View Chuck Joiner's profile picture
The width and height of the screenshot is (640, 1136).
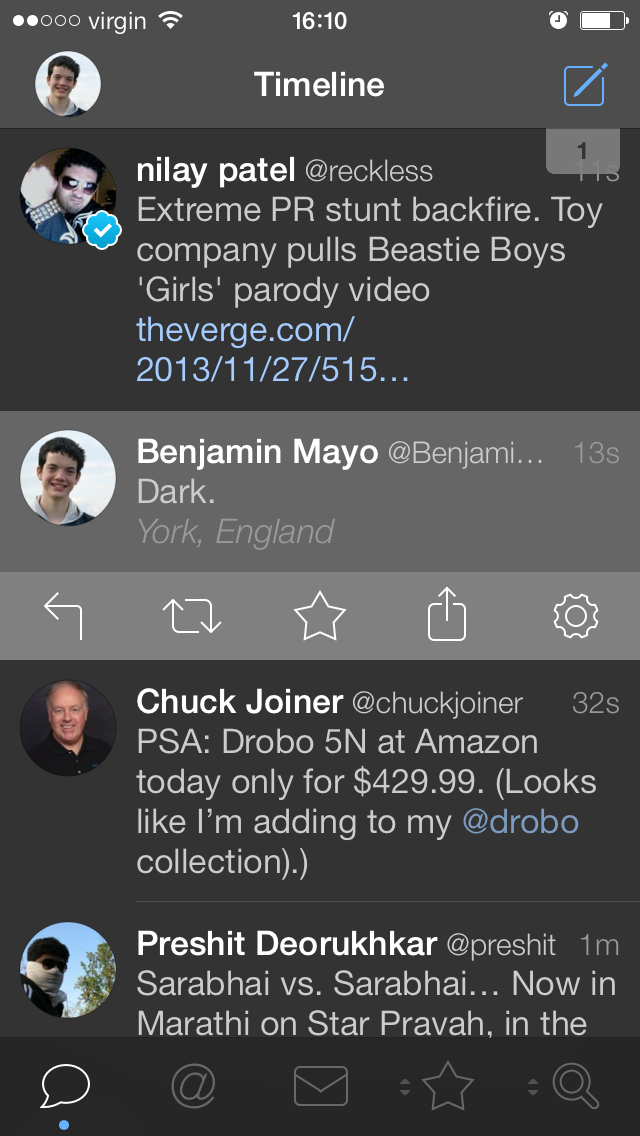click(68, 728)
